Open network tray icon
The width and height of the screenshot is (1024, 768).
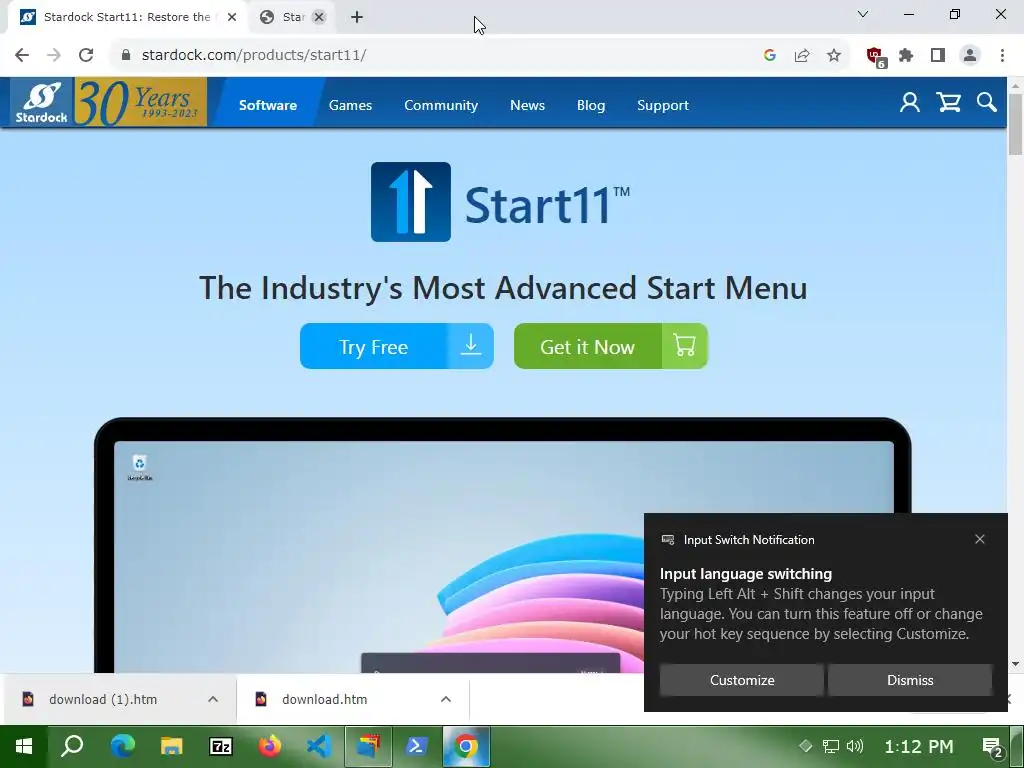(830, 746)
